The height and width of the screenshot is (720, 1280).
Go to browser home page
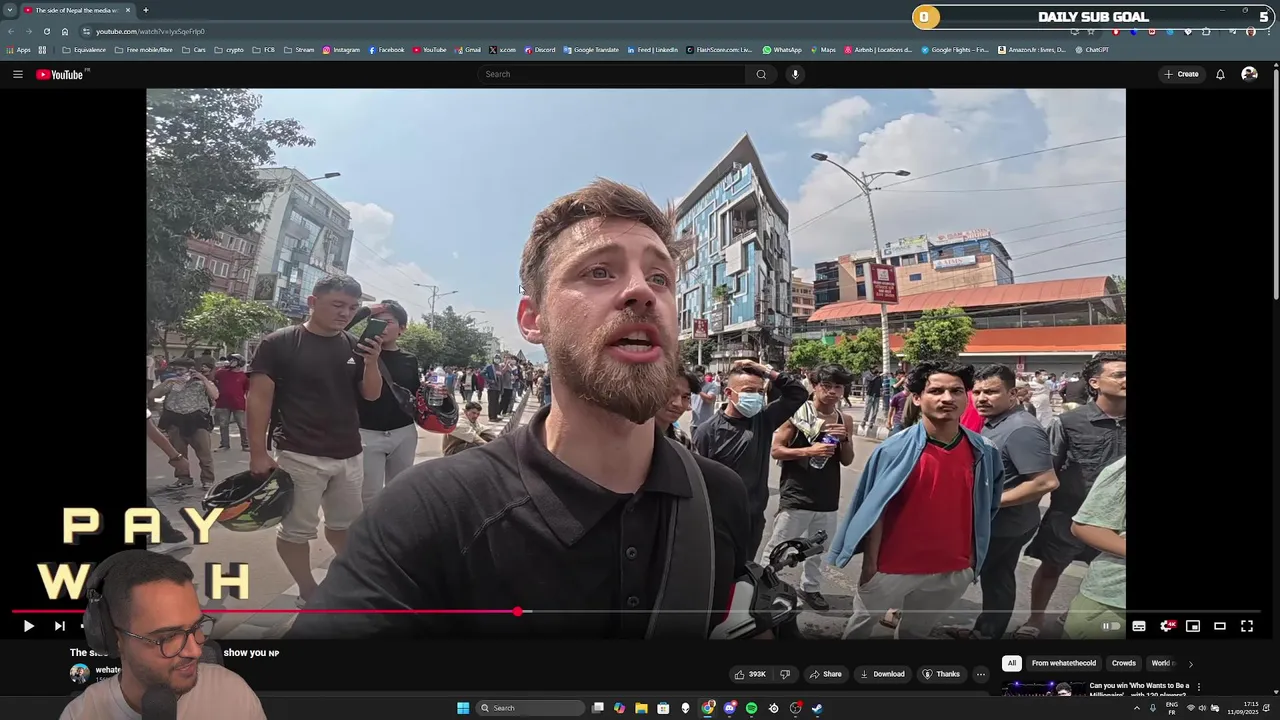click(65, 31)
